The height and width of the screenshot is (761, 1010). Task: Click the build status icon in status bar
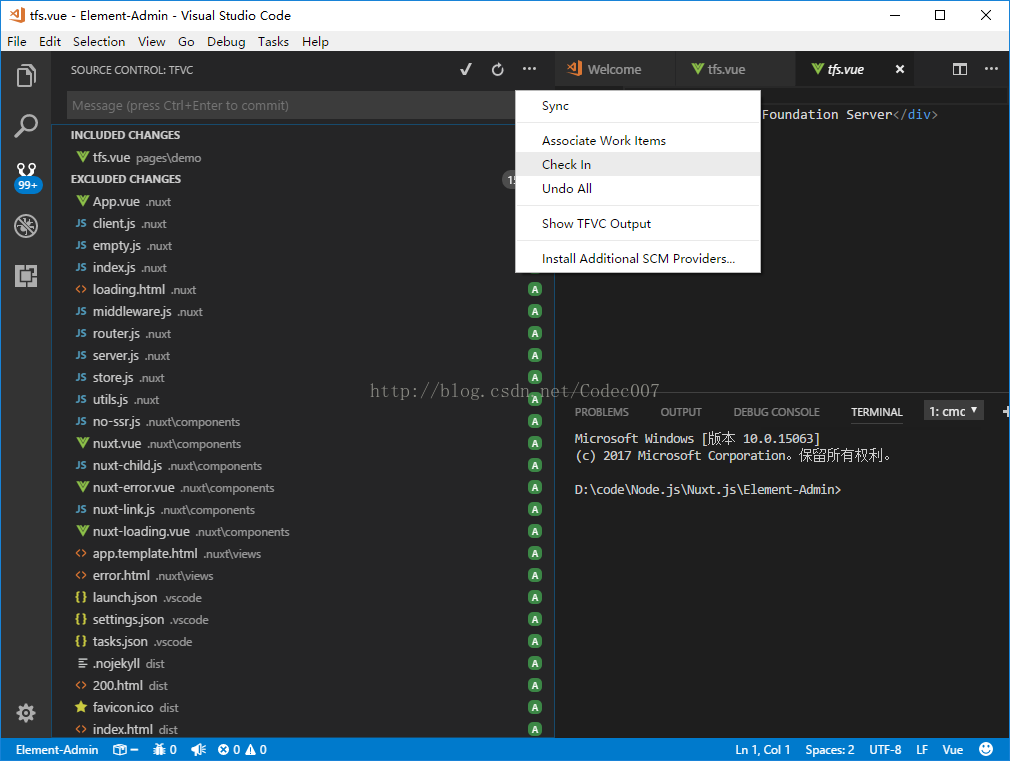126,749
